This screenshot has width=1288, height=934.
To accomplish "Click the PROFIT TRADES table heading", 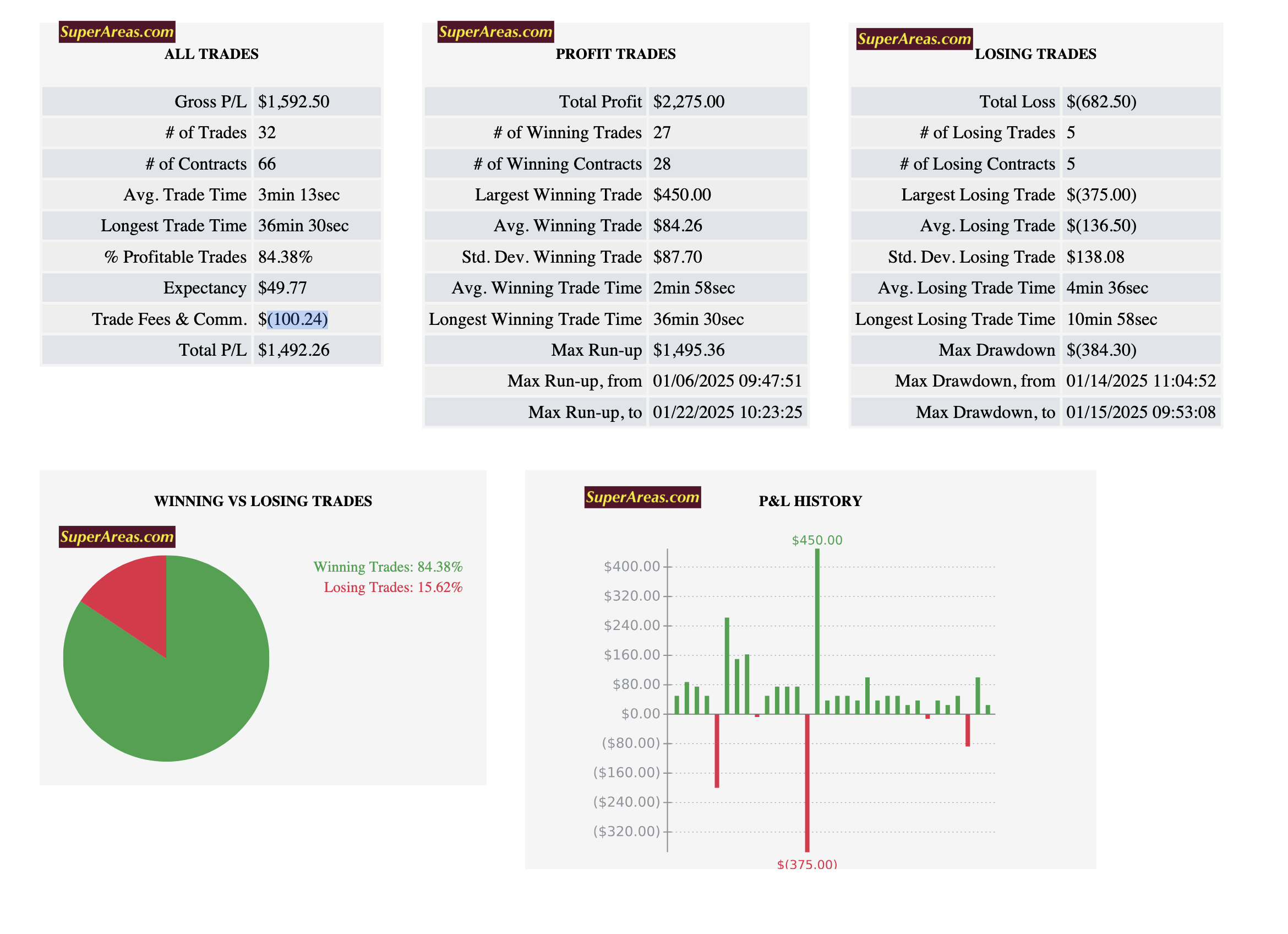I will click(x=615, y=54).
